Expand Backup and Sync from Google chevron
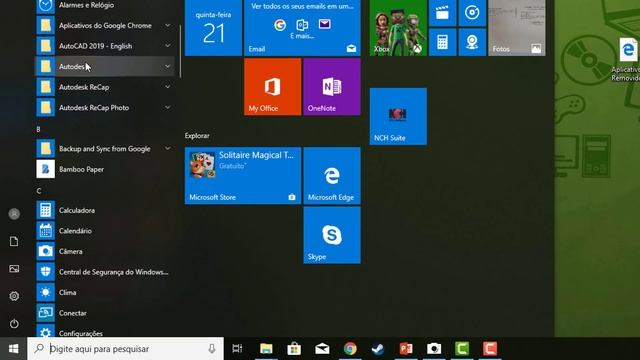The image size is (640, 360). pos(167,149)
